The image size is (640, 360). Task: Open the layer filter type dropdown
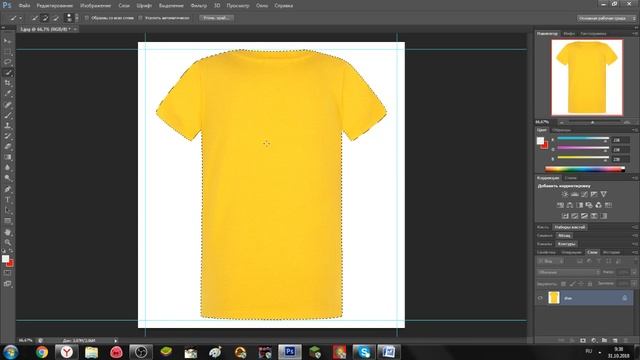click(551, 261)
